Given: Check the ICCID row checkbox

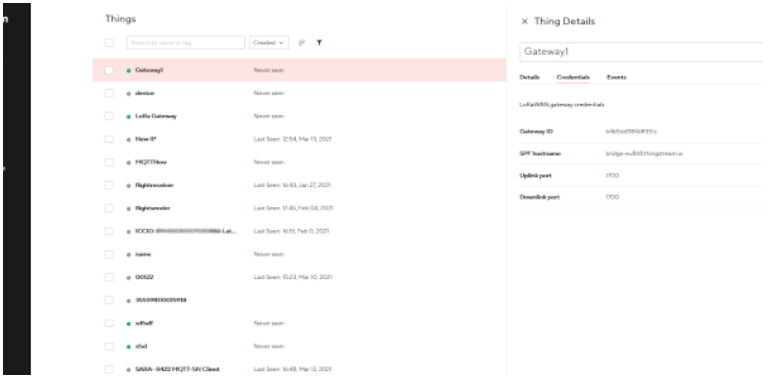Looking at the screenshot, I should [109, 232].
